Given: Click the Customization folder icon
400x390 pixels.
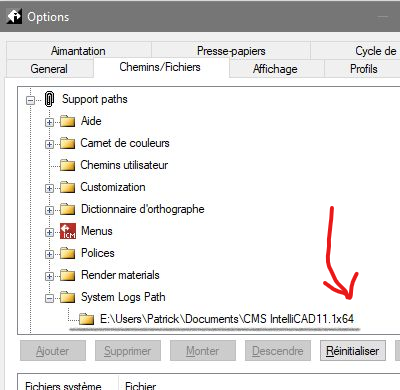Looking at the screenshot, I should click(x=67, y=187).
